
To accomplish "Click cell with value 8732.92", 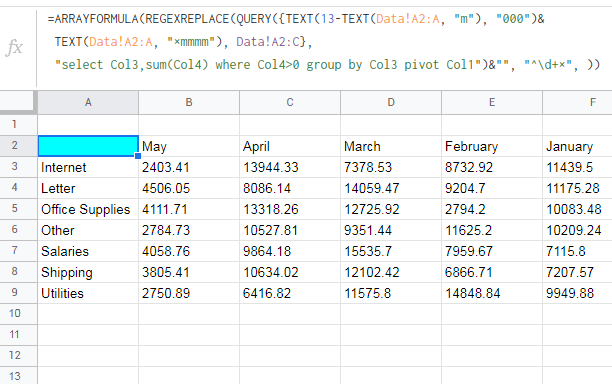I will (x=492, y=167).
